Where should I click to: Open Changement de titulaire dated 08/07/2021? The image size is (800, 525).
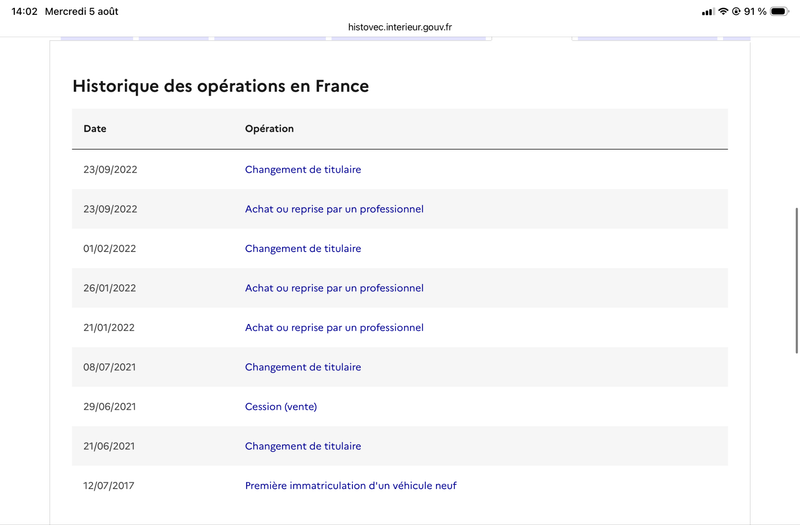tap(303, 367)
